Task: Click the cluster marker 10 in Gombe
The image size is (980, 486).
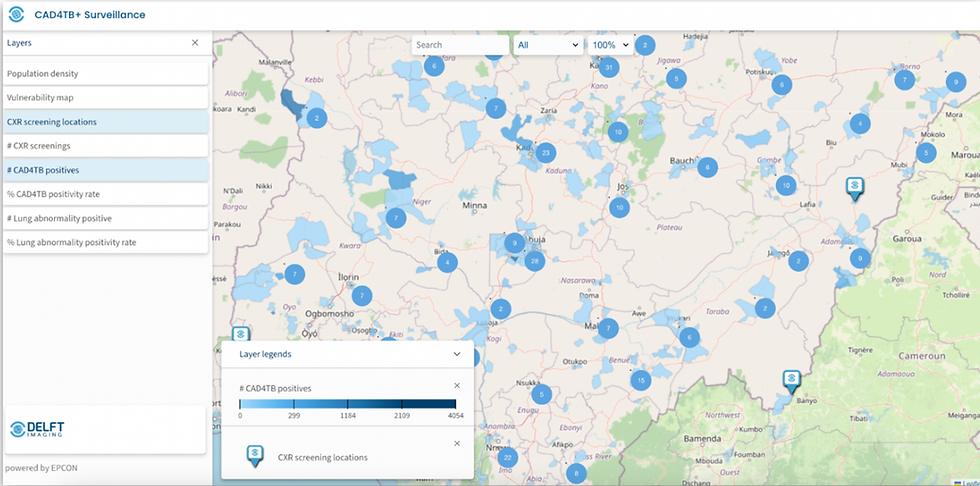Action: [786, 185]
